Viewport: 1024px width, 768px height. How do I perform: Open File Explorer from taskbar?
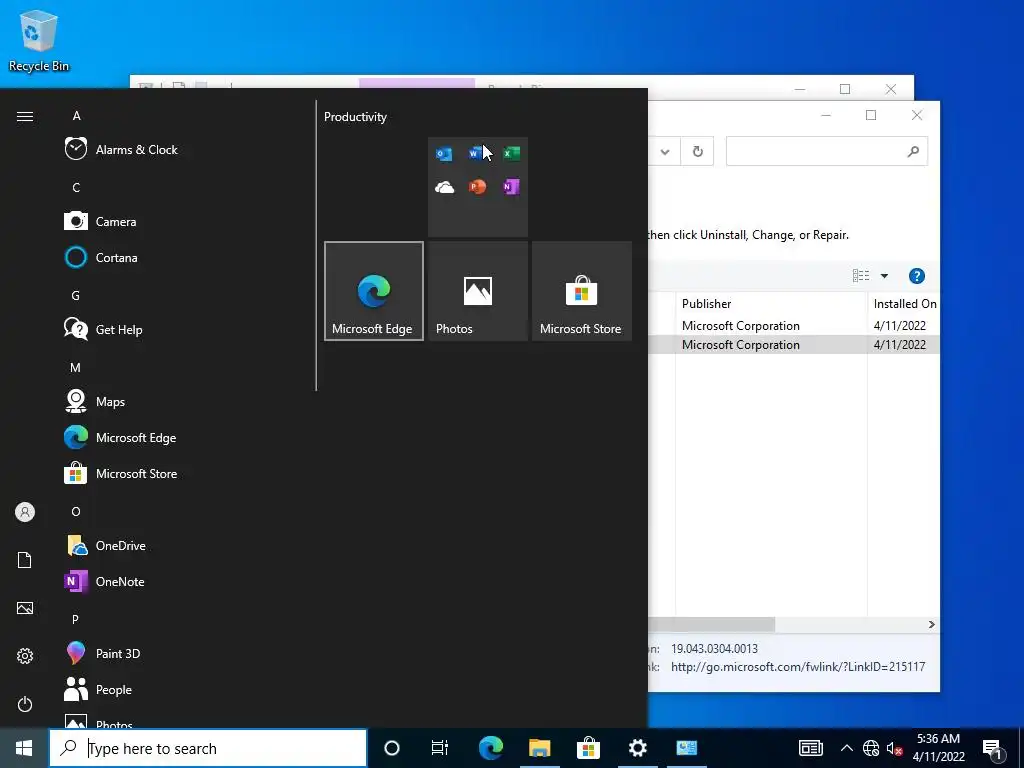point(540,748)
